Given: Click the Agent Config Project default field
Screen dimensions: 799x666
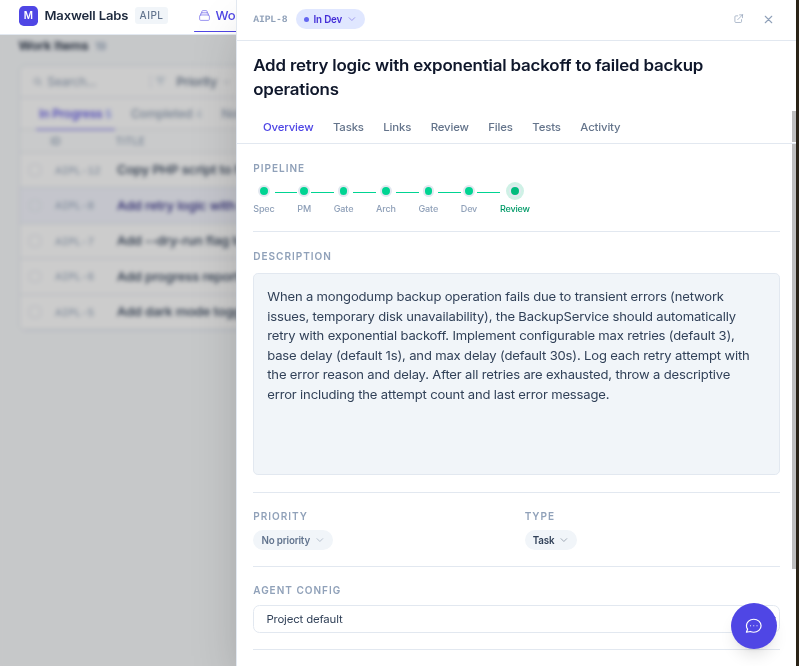Looking at the screenshot, I should tap(490, 619).
